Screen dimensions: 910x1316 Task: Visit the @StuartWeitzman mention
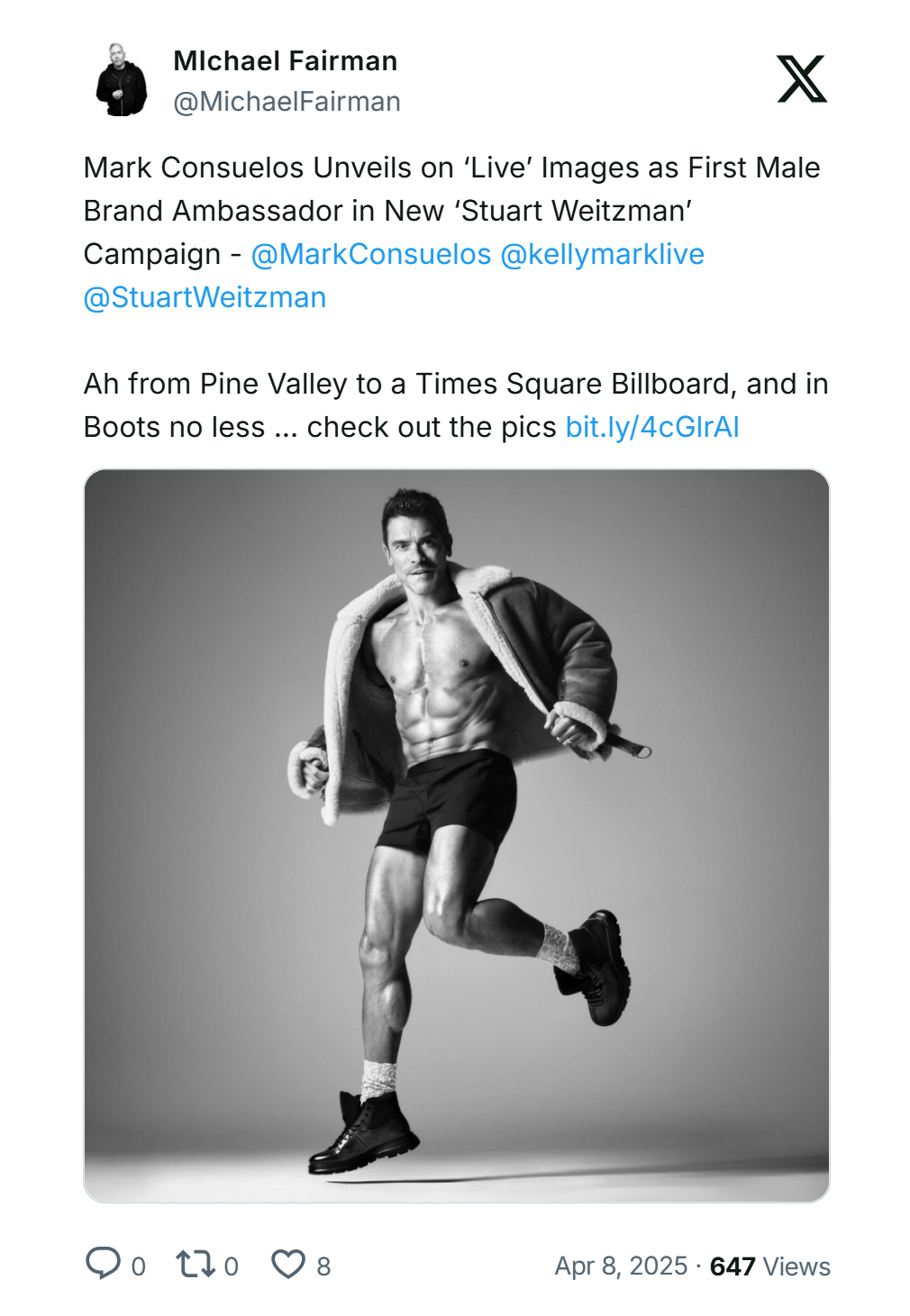click(205, 297)
